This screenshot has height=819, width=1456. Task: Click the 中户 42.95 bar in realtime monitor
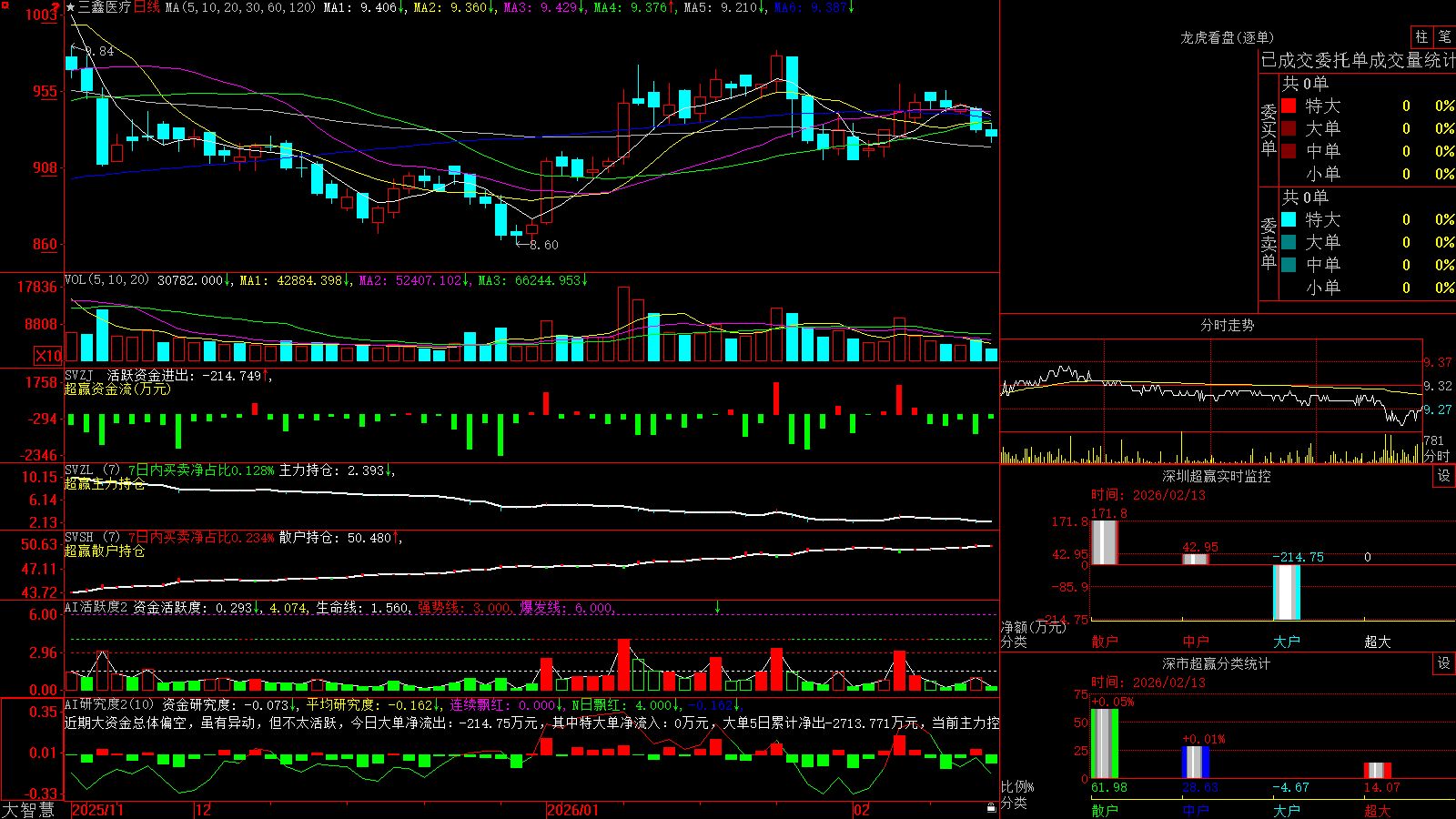tap(1195, 559)
